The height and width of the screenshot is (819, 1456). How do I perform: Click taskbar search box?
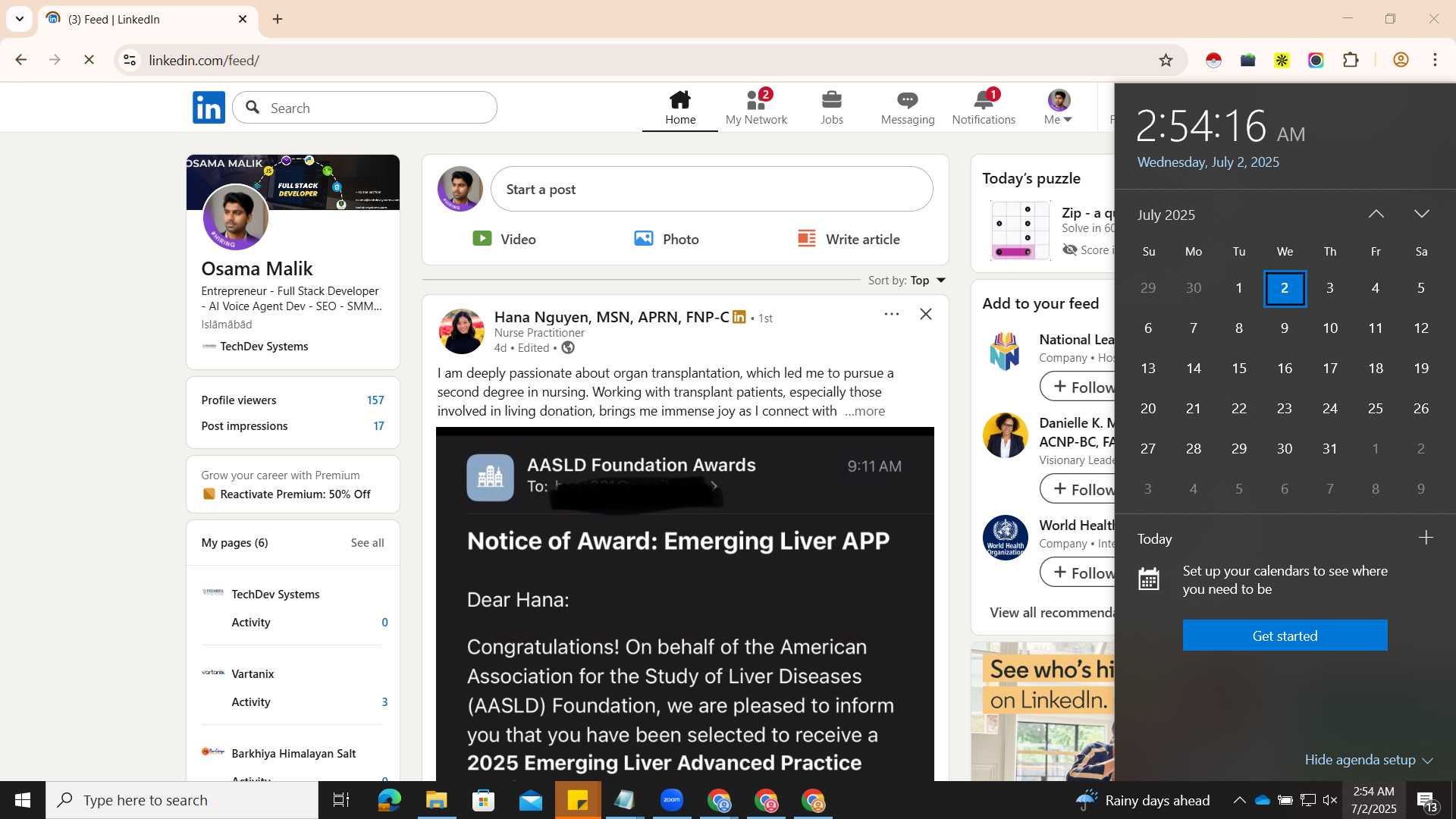pyautogui.click(x=182, y=800)
